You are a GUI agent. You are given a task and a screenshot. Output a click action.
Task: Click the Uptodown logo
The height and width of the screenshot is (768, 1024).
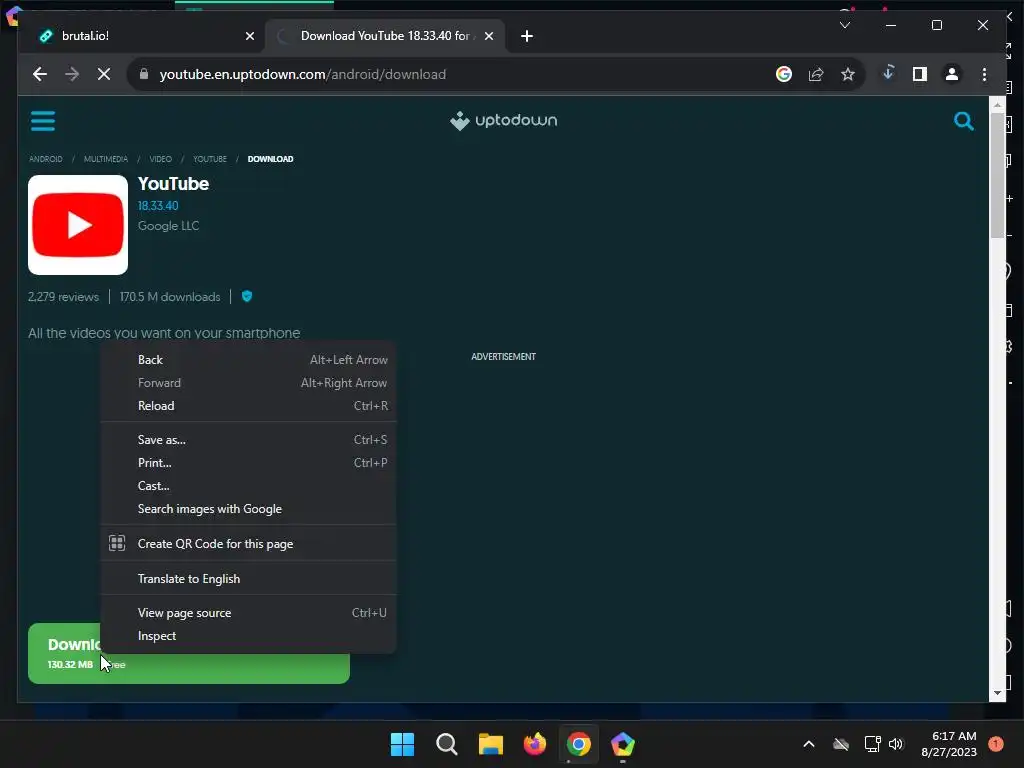point(504,120)
